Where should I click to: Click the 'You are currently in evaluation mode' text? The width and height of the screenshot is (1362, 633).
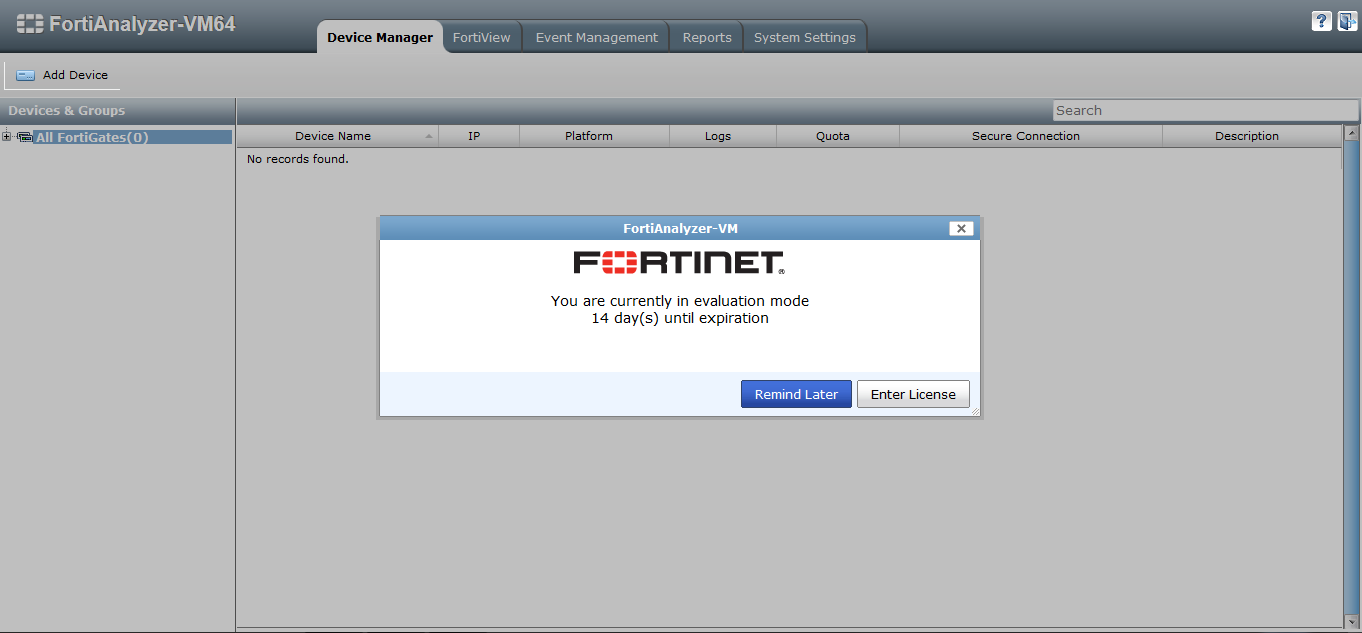[x=680, y=300]
